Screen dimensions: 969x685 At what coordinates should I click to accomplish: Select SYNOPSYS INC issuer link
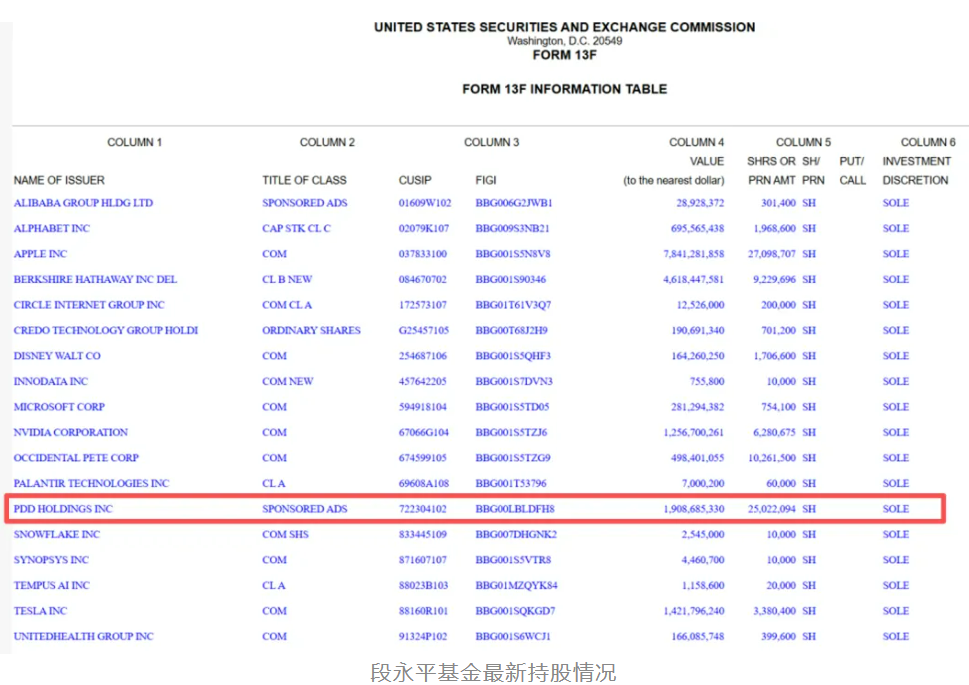pos(51,559)
